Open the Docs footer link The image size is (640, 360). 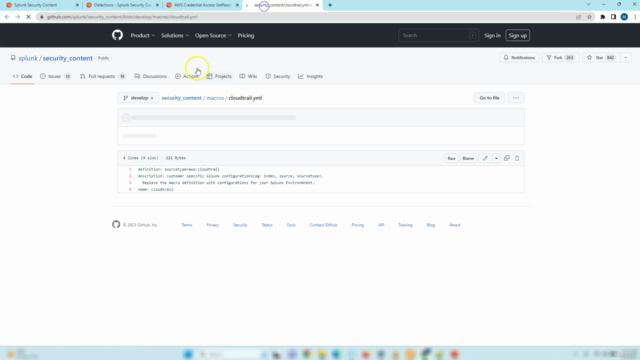tap(291, 225)
